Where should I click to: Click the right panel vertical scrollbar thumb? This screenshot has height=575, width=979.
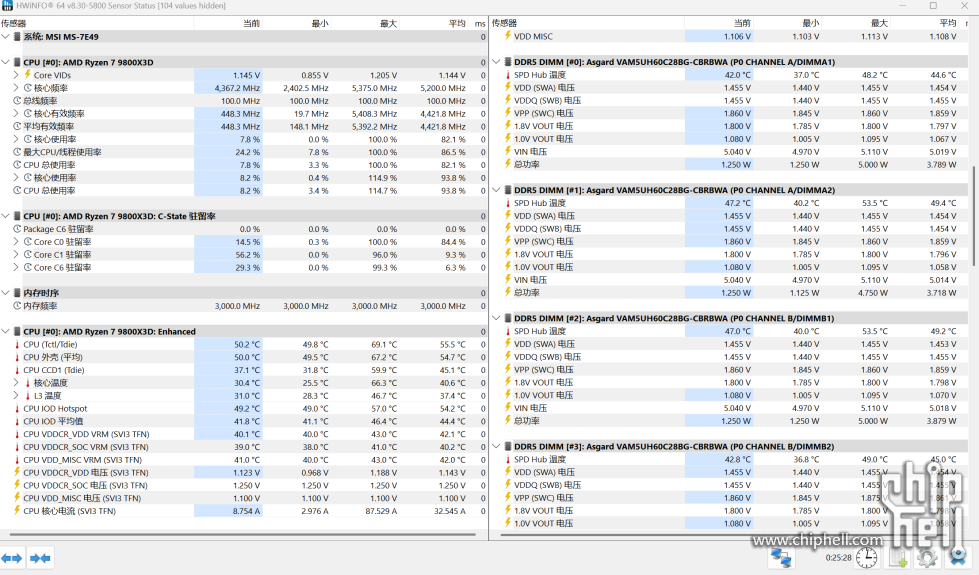pos(974,215)
